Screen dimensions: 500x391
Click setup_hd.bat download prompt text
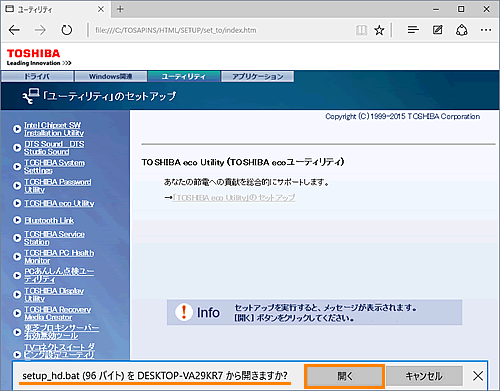[x=155, y=376]
